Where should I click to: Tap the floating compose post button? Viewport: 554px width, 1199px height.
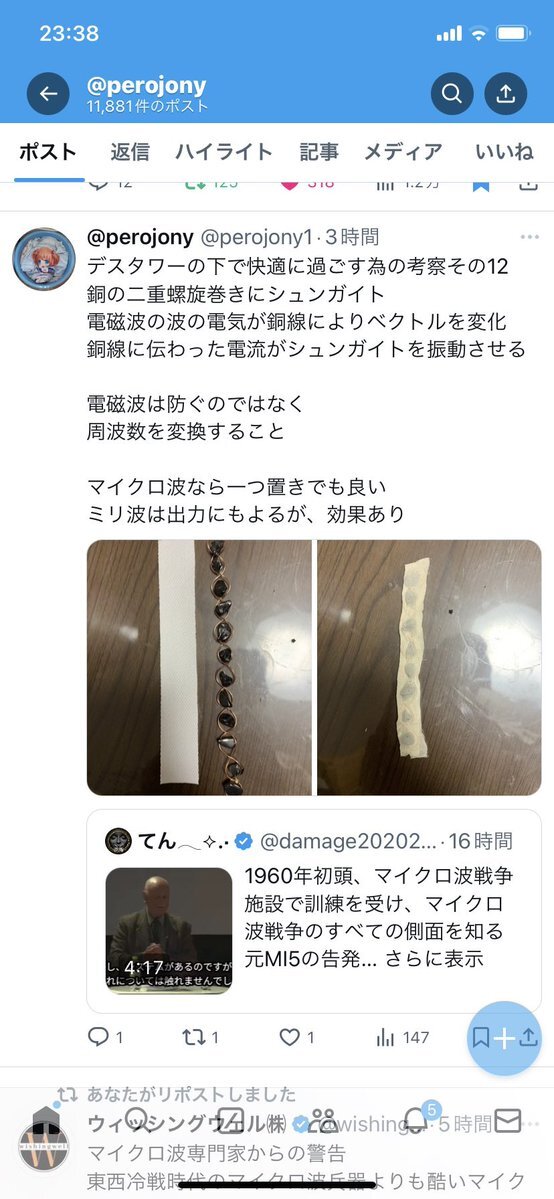tap(503, 1038)
